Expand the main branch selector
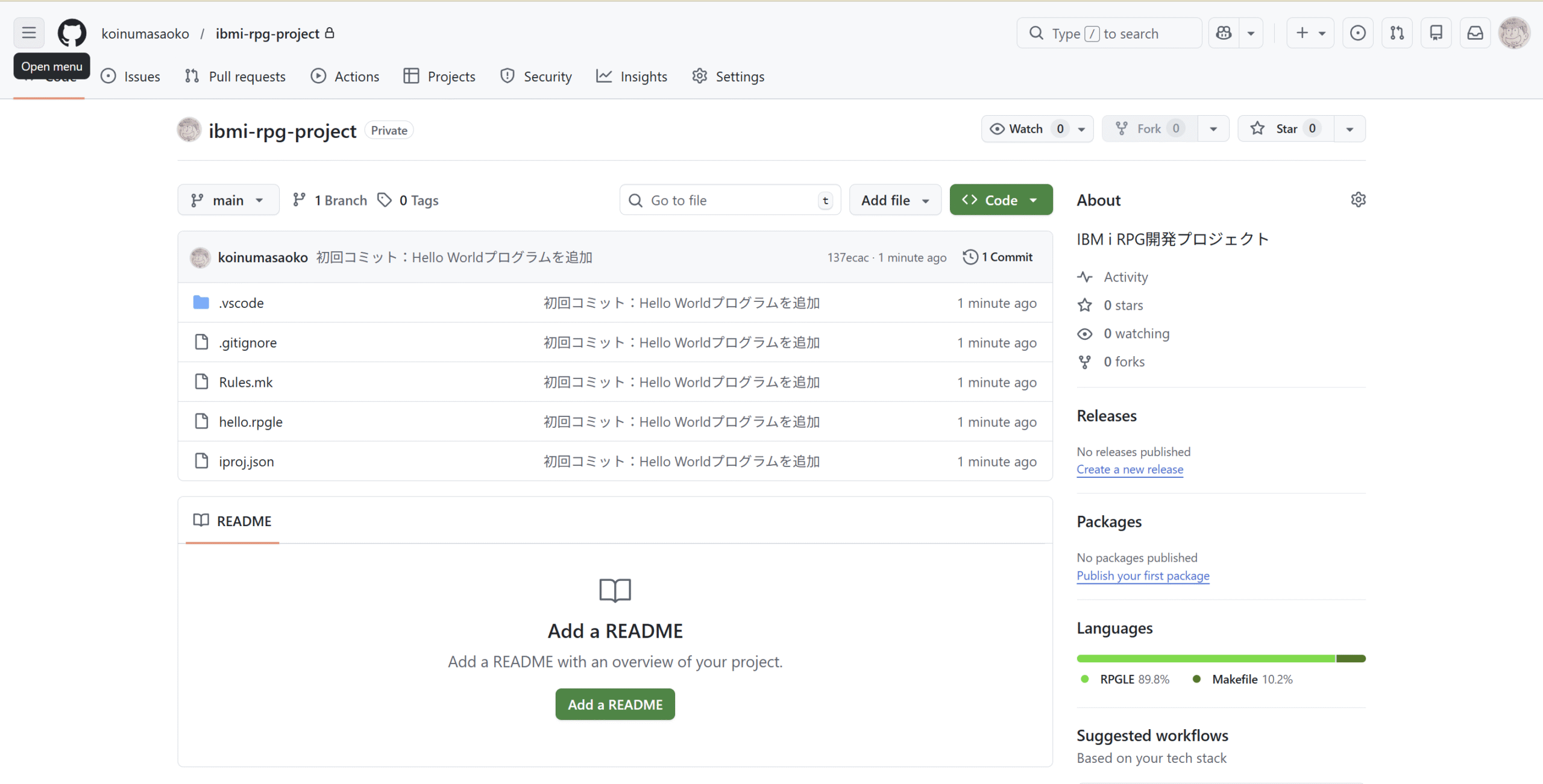Screen dimensions: 1543x784 pos(228,200)
